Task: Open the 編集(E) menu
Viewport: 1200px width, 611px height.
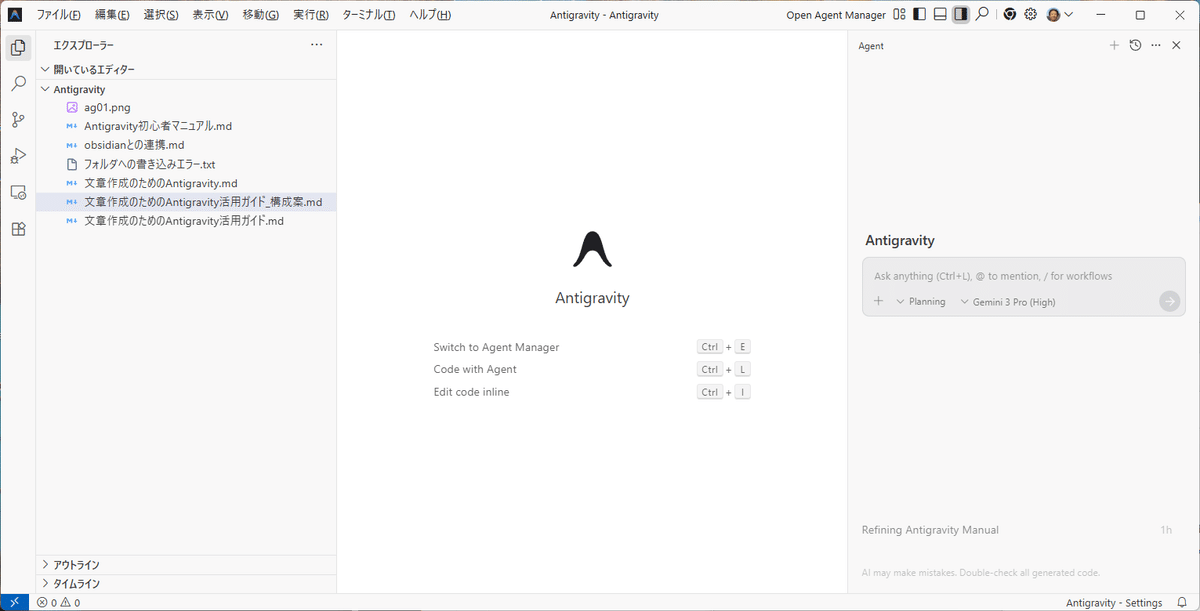Action: click(x=112, y=15)
